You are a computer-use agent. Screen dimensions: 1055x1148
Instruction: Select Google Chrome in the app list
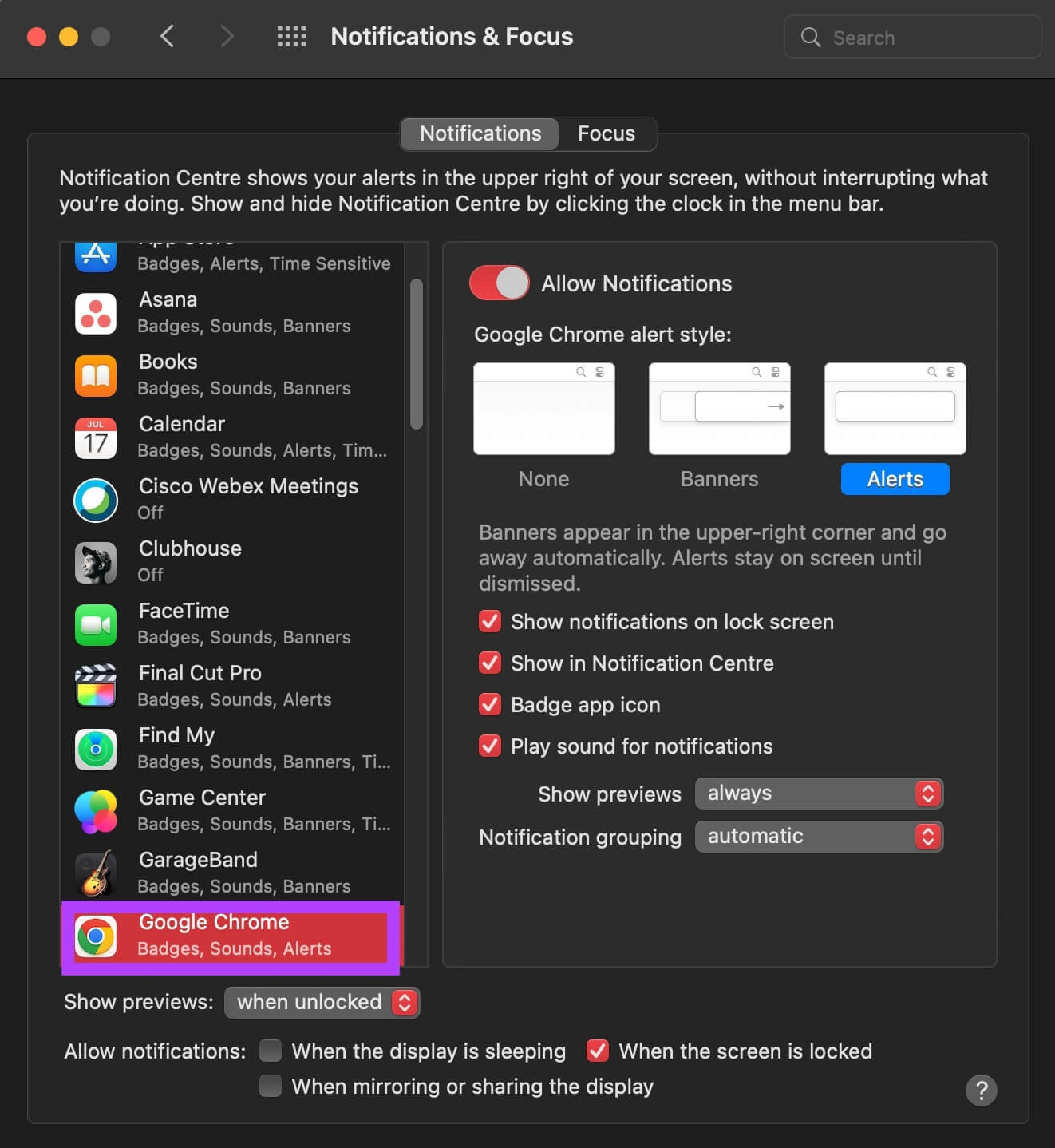point(232,936)
